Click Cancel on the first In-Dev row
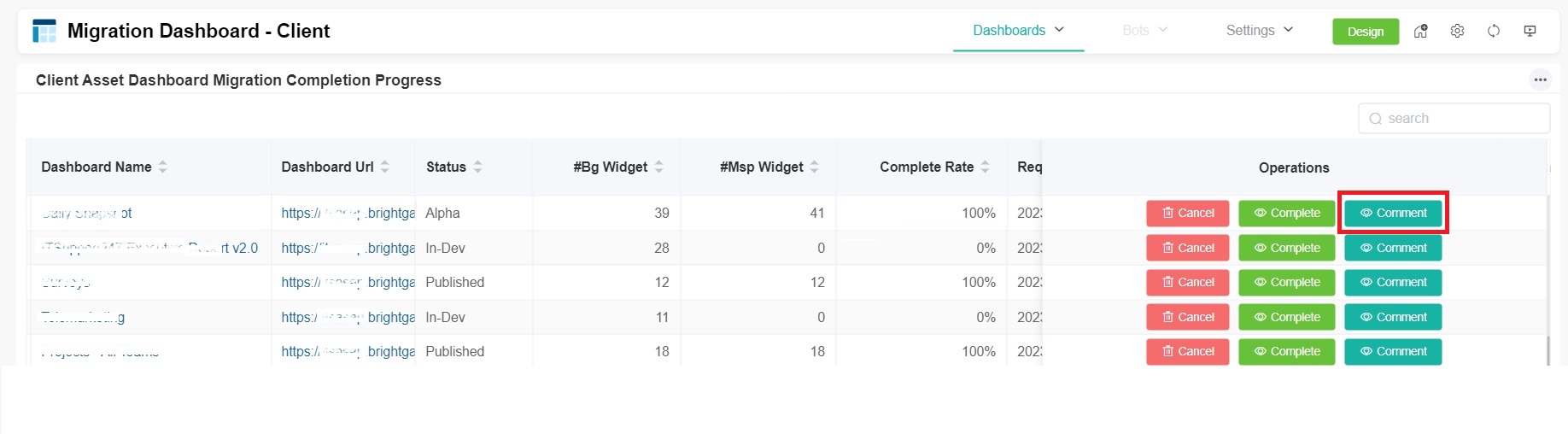 click(x=1187, y=248)
